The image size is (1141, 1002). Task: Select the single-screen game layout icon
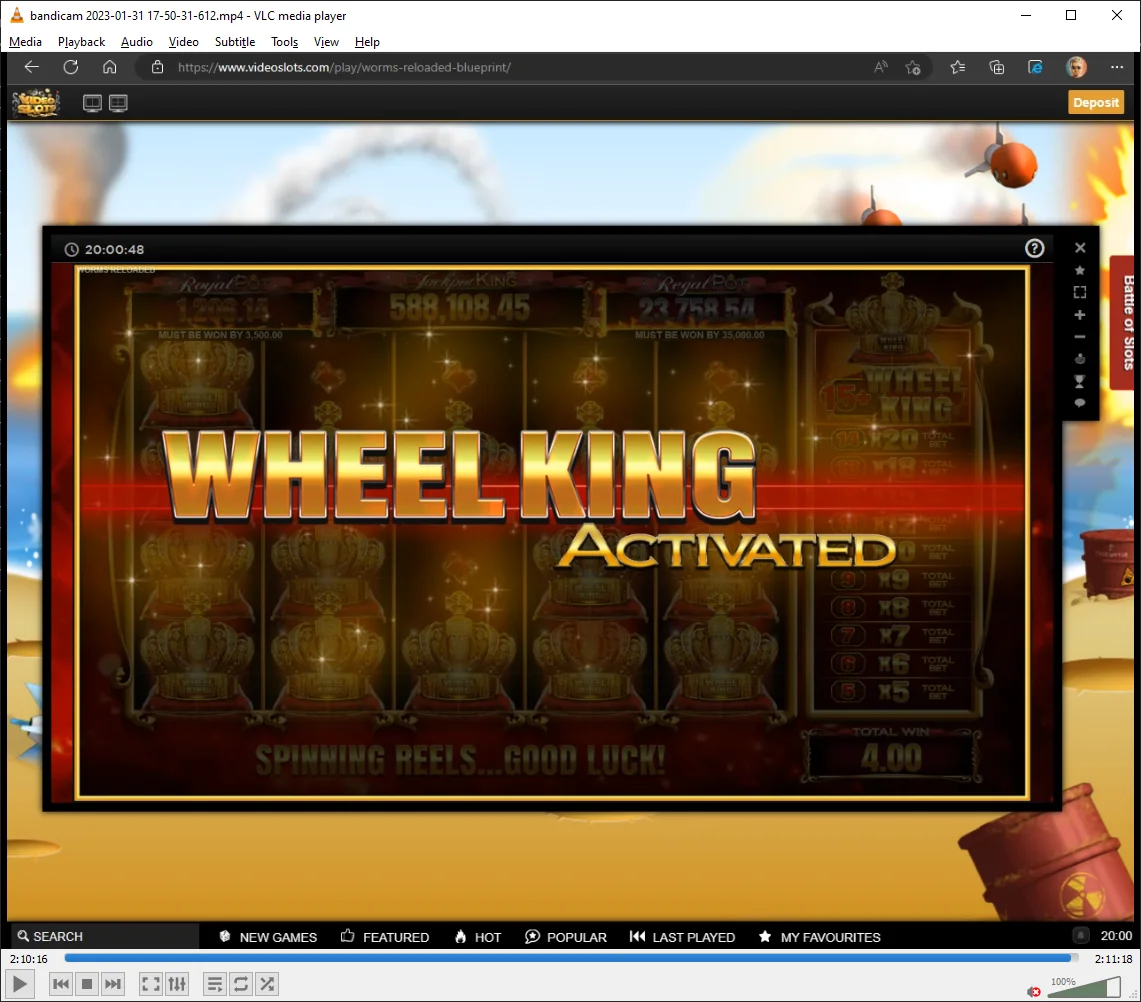(92, 103)
